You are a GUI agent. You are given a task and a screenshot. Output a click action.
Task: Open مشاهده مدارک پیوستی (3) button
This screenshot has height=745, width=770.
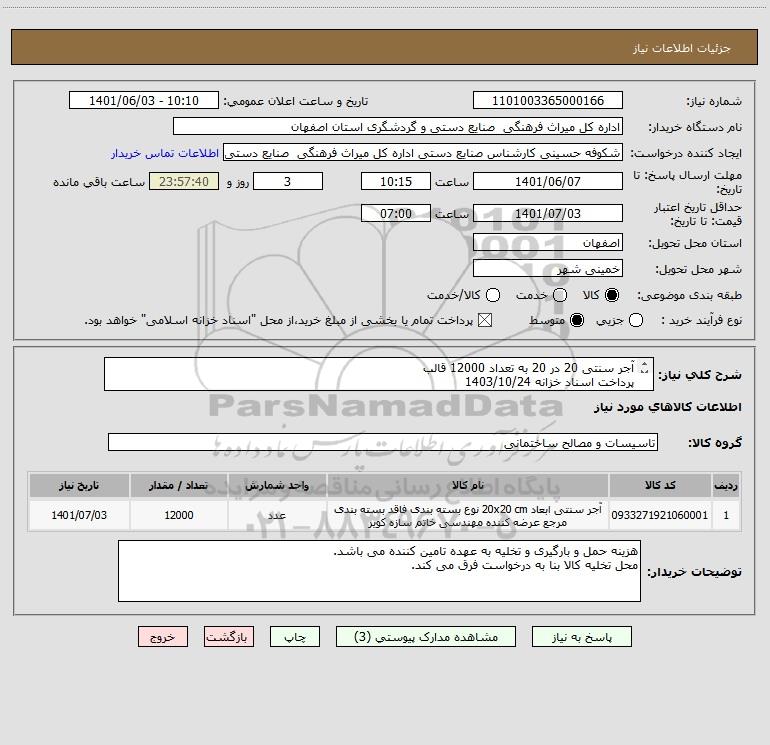[426, 637]
